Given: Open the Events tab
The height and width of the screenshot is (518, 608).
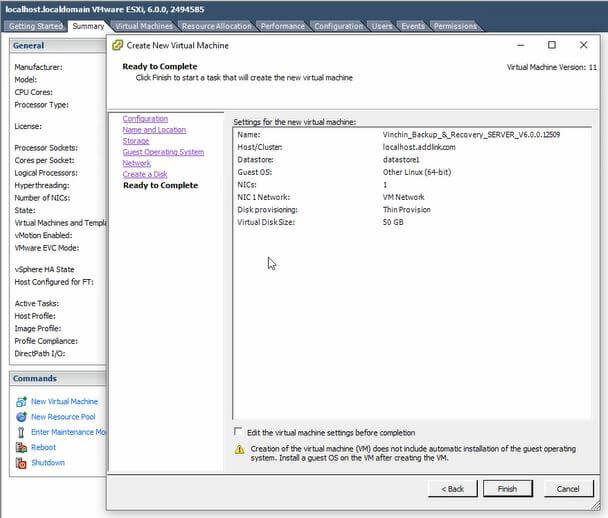Looking at the screenshot, I should click(x=413, y=26).
